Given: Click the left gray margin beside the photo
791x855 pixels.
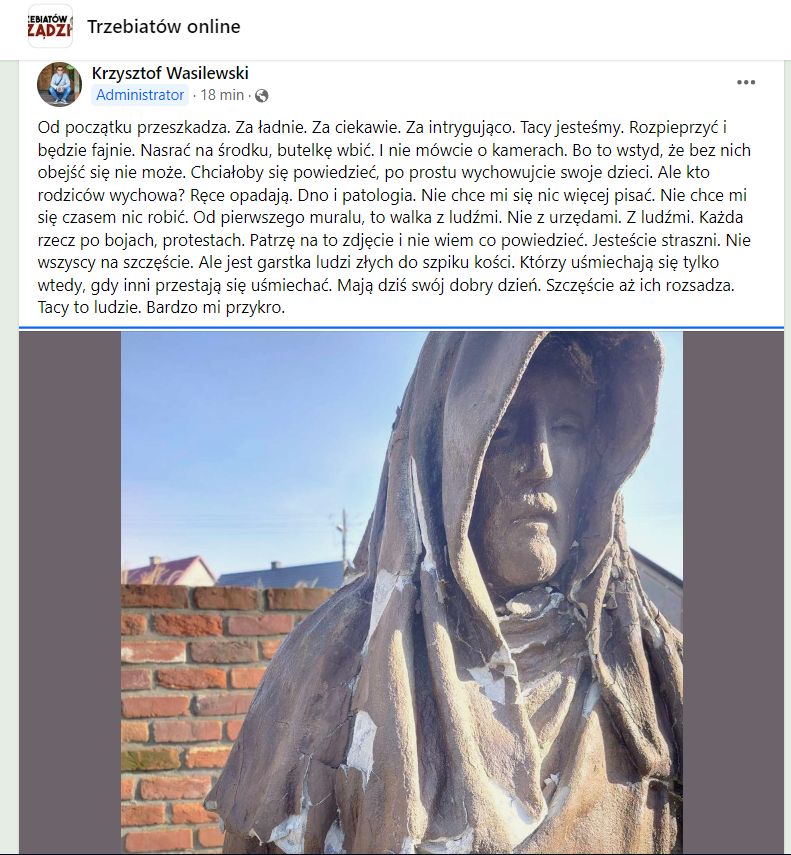Looking at the screenshot, I should pos(70,592).
